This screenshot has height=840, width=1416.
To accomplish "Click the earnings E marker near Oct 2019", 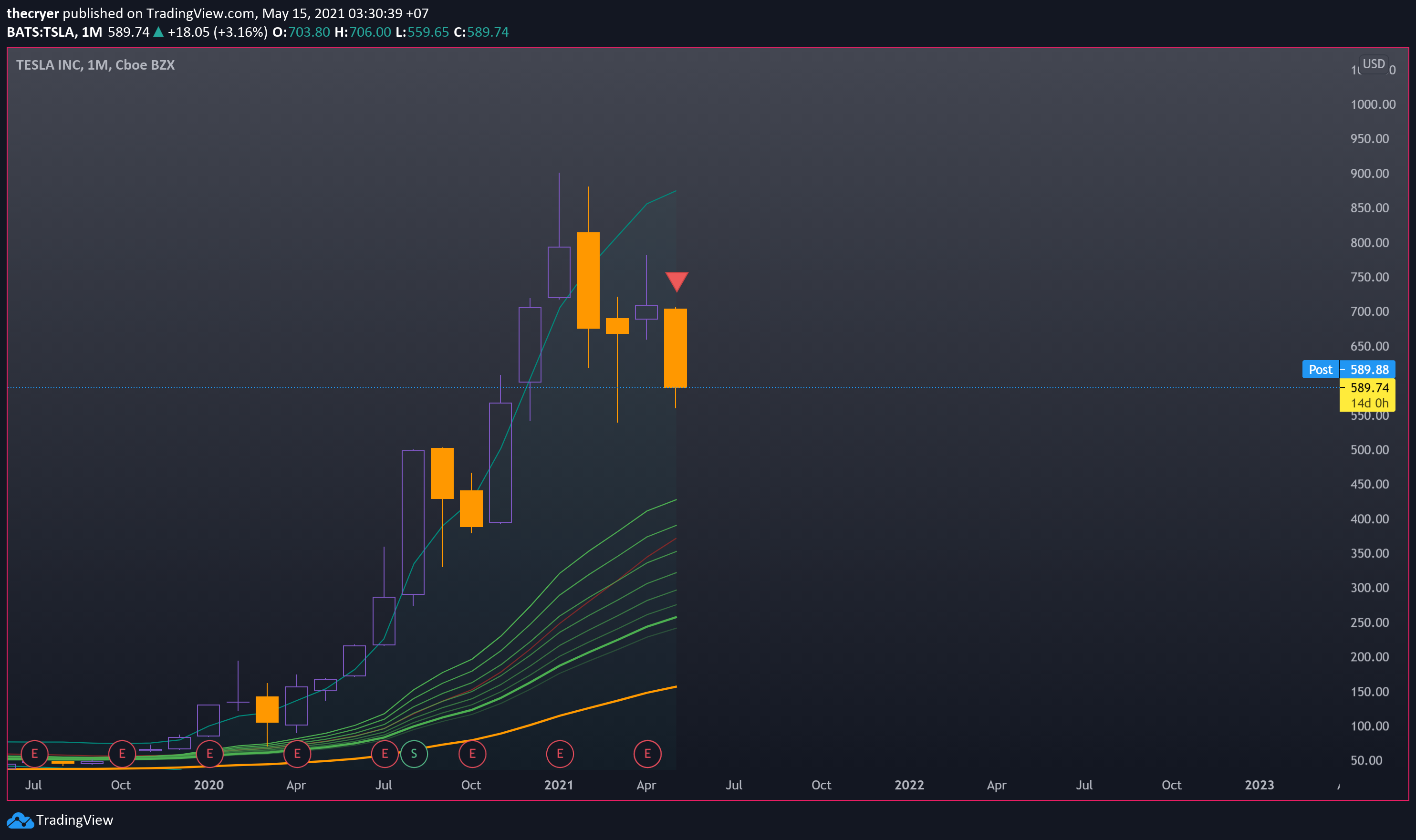I will tap(122, 754).
